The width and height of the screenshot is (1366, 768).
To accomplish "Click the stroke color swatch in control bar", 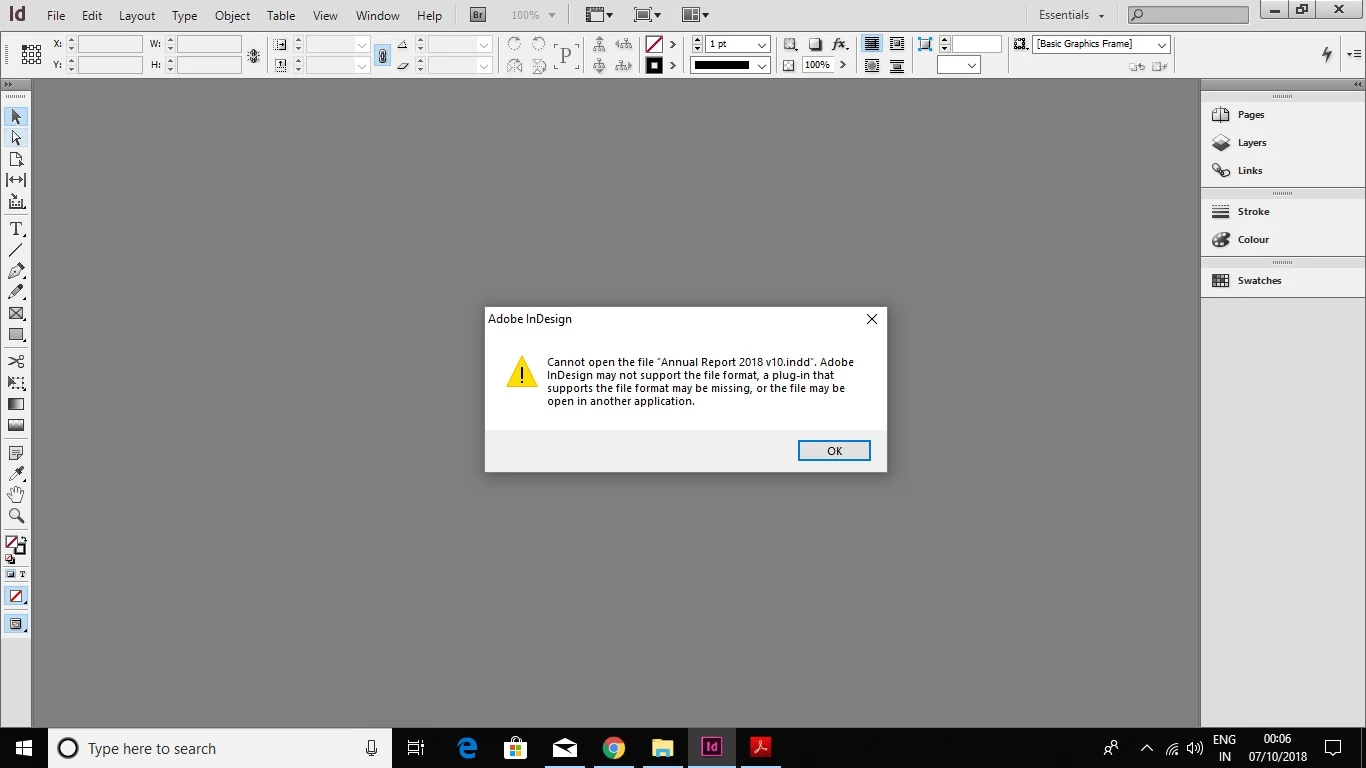I will (654, 66).
